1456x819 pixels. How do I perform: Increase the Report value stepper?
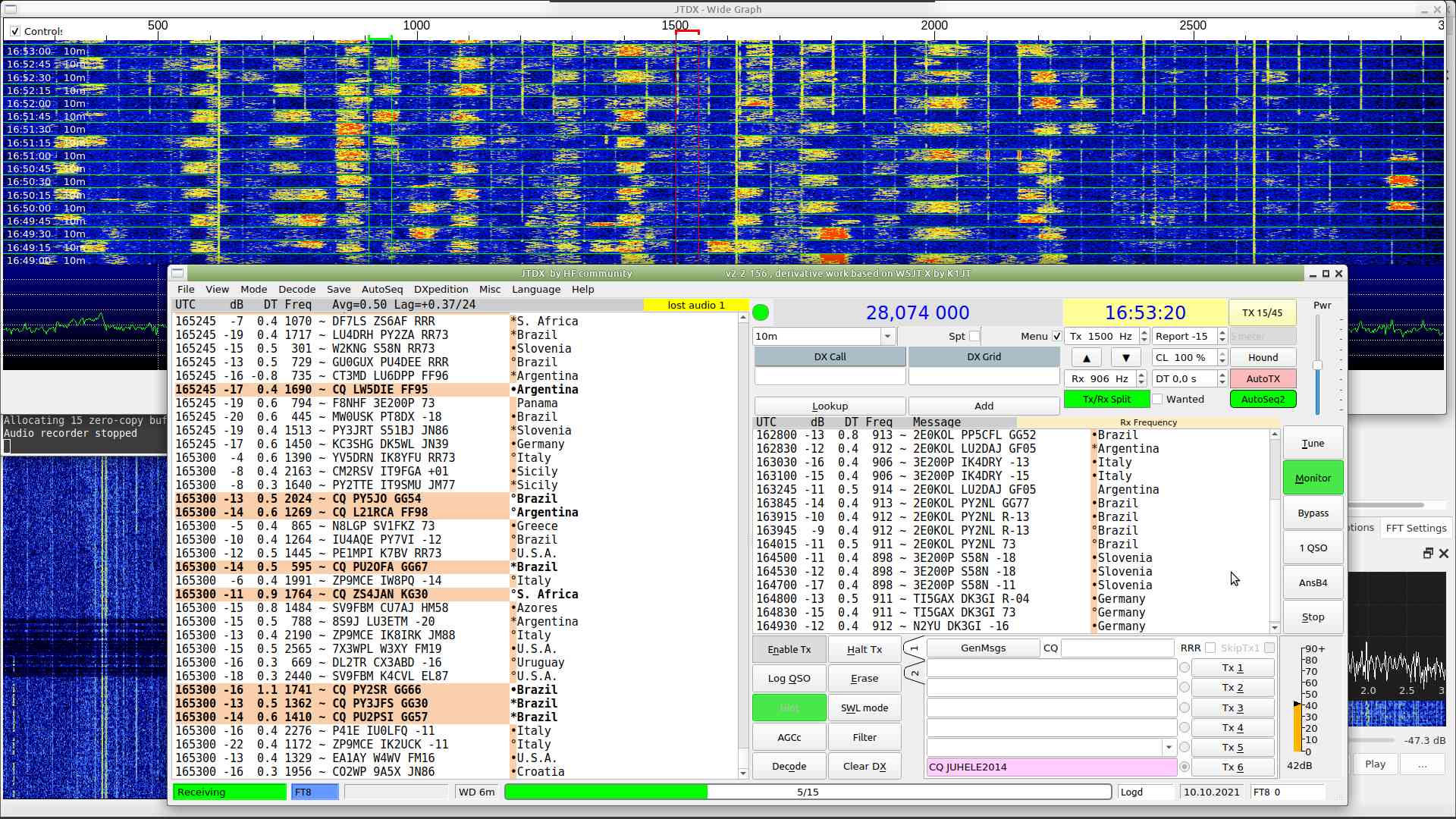tap(1222, 332)
